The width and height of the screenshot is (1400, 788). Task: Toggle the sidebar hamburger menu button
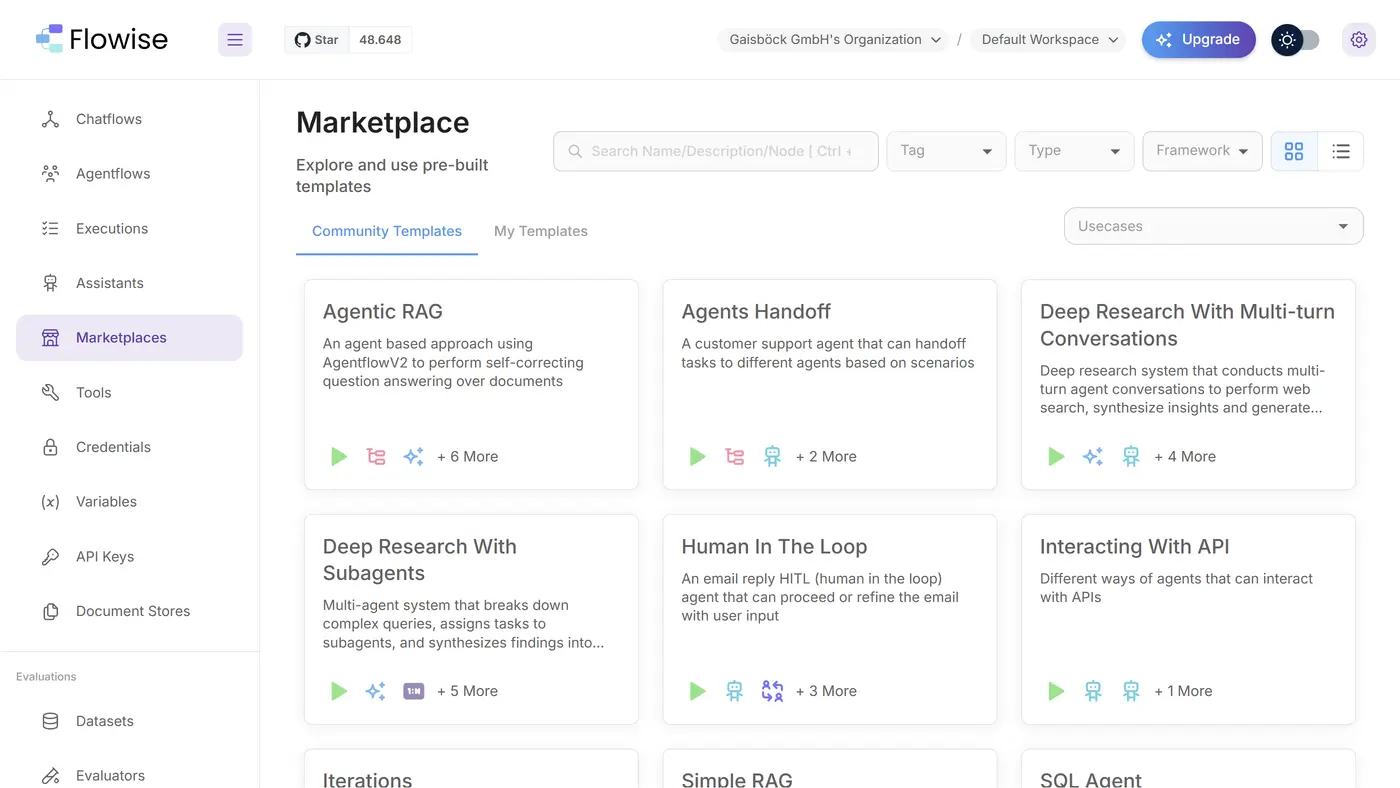[235, 40]
